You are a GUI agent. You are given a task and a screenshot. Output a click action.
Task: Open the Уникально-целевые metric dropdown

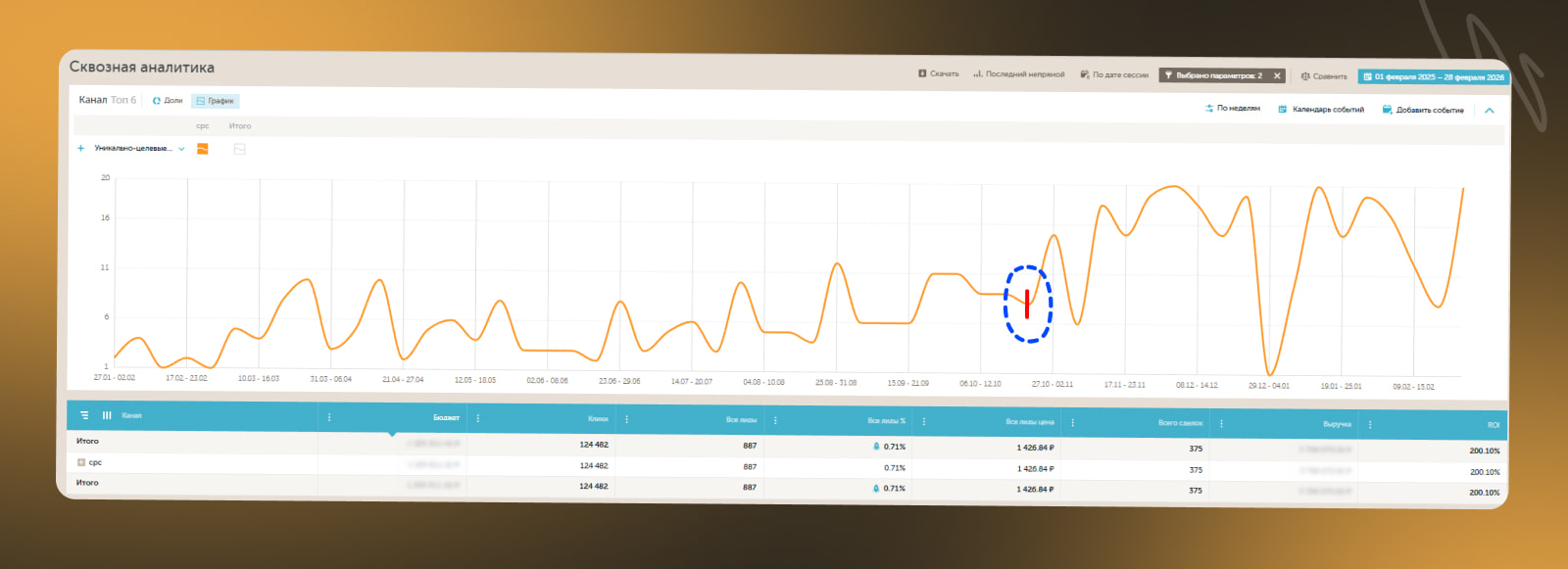(181, 149)
